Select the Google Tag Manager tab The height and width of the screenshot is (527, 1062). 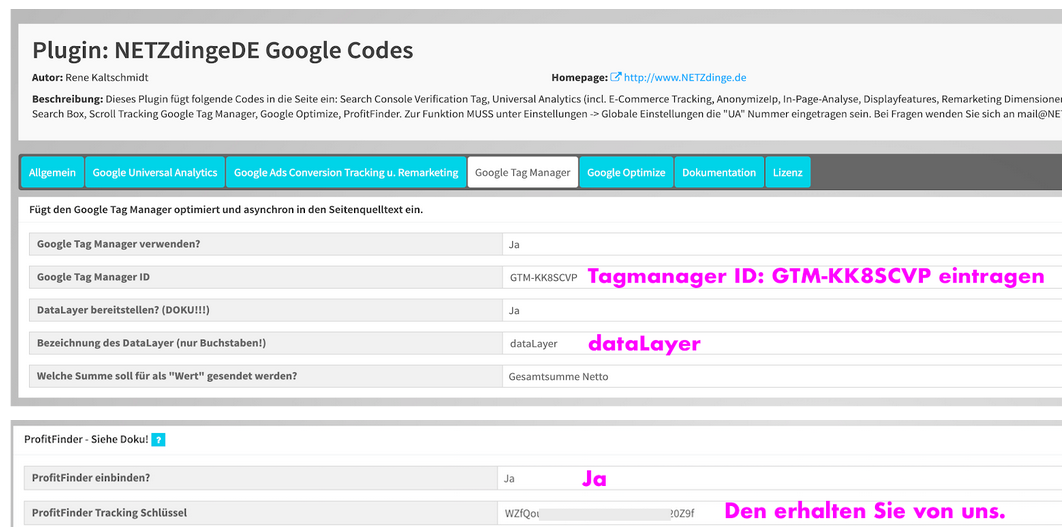coord(522,172)
